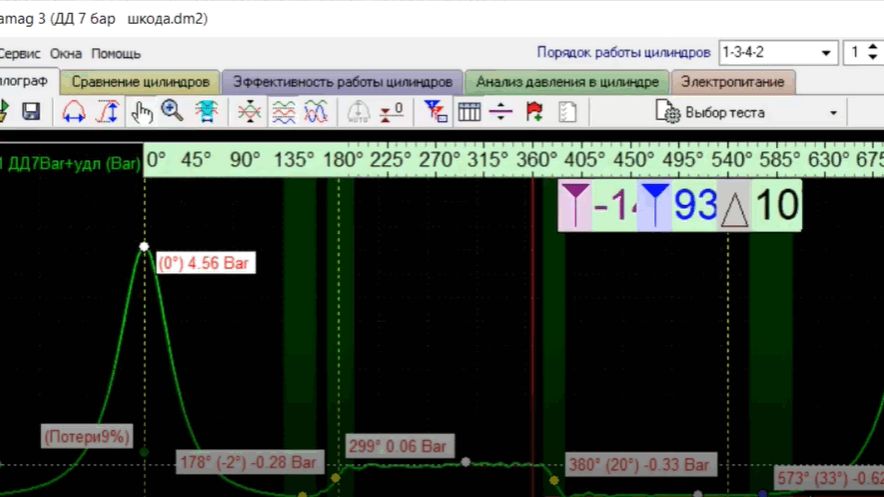Switch to Эффективность работы цилиндров tab
884x497 pixels.
(x=342, y=82)
